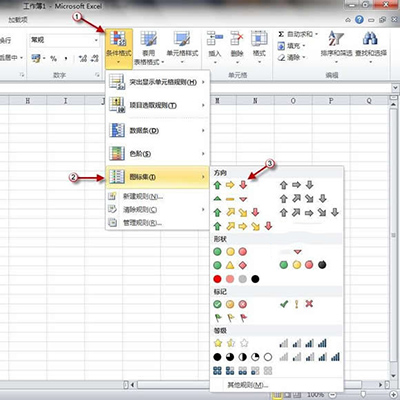Choose the three triangles icon set
This screenshot has width=400, height=400.
pyautogui.click(x=230, y=199)
